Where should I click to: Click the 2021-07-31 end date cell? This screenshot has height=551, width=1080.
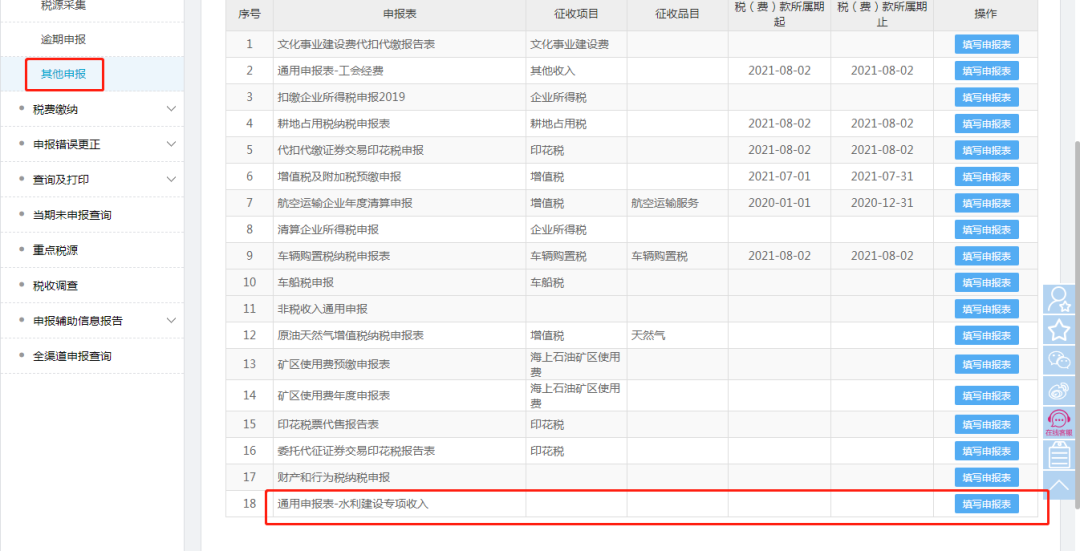click(882, 176)
